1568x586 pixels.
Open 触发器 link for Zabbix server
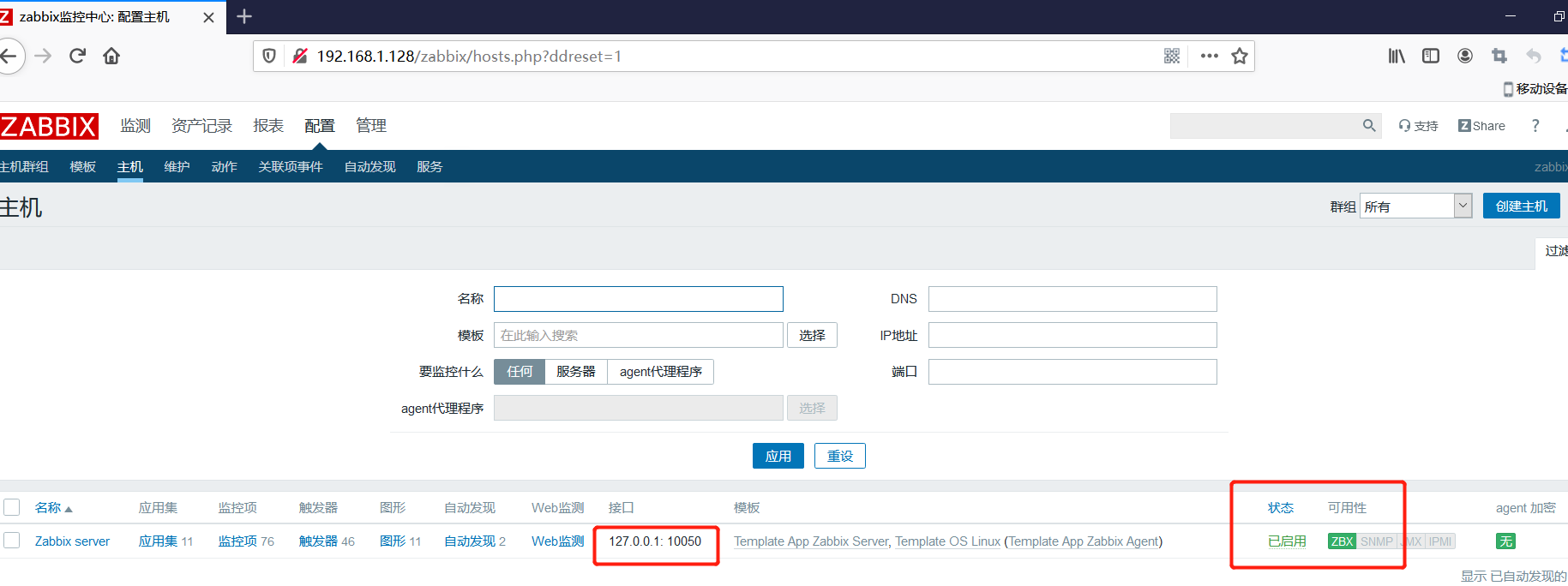click(318, 541)
